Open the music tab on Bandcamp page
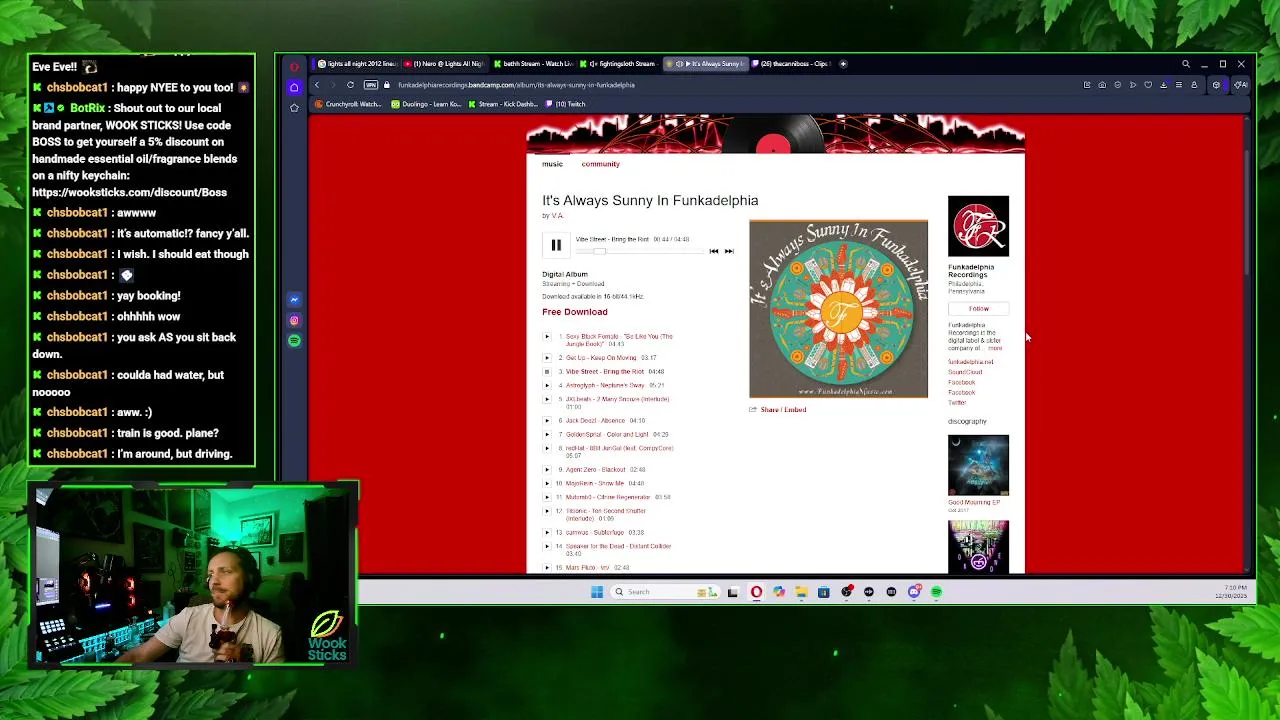The height and width of the screenshot is (720, 1280). [552, 164]
